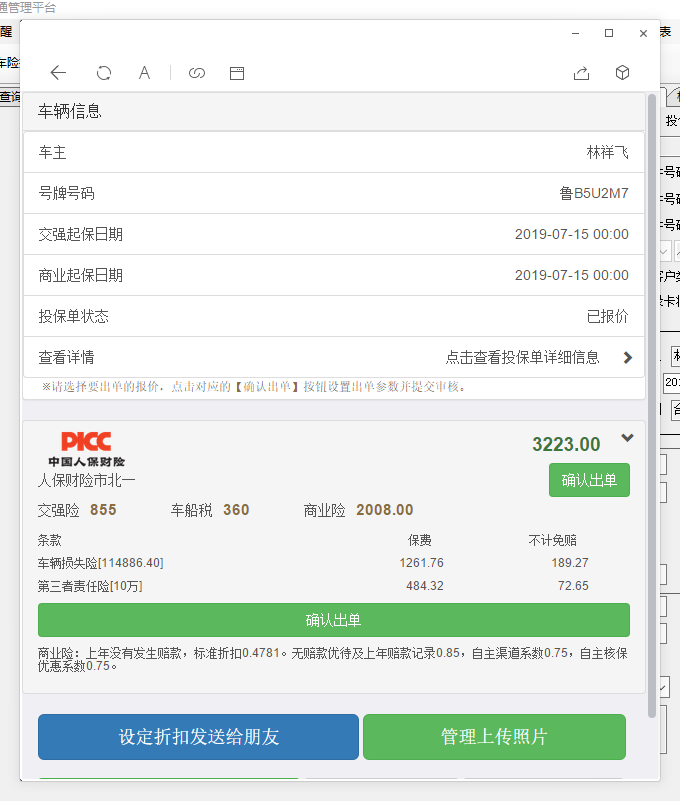
Task: Click the 不计免赔 value 72.65
Action: point(573,586)
